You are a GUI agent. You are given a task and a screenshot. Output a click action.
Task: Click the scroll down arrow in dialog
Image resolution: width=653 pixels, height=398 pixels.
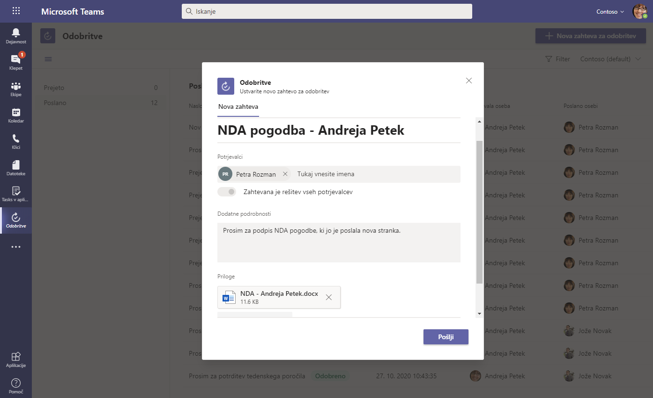(x=479, y=313)
